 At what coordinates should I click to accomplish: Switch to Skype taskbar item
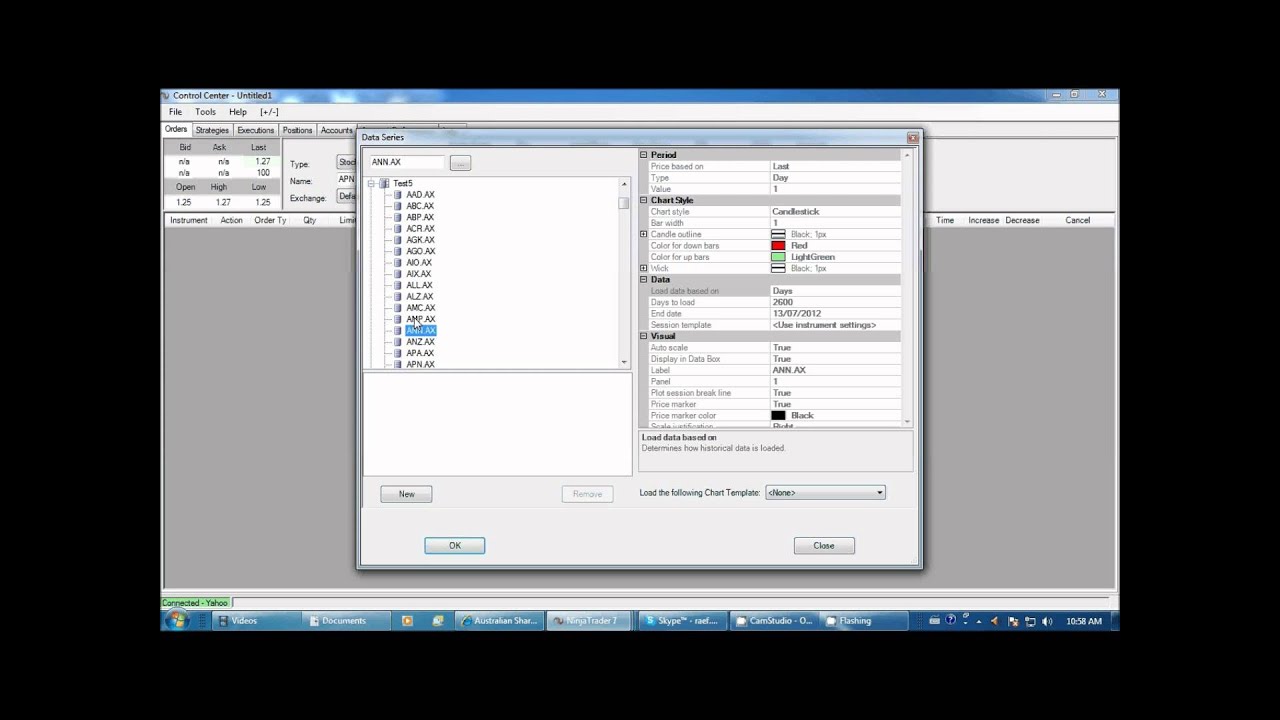682,621
